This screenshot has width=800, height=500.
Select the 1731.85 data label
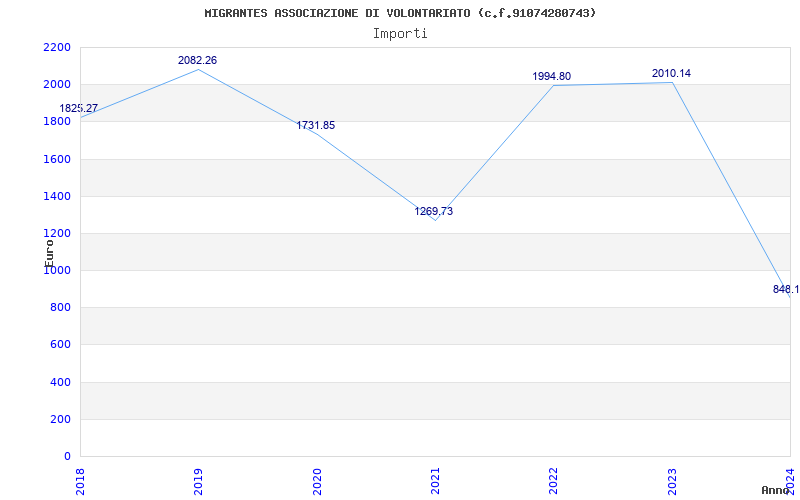pyautogui.click(x=316, y=125)
